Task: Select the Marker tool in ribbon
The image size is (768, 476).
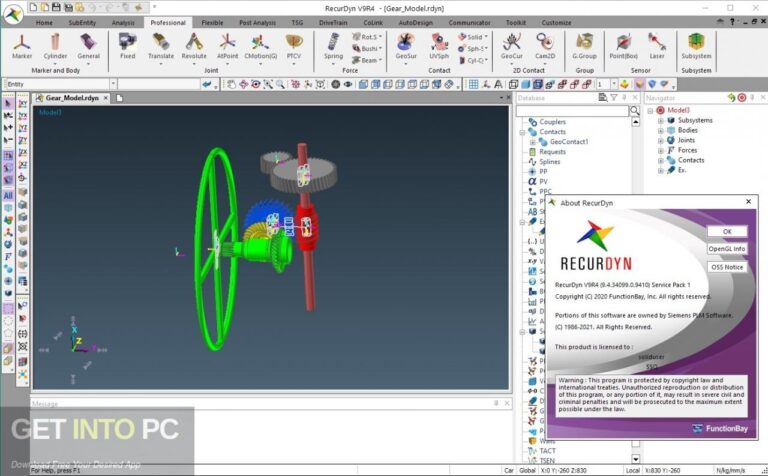Action: point(22,47)
